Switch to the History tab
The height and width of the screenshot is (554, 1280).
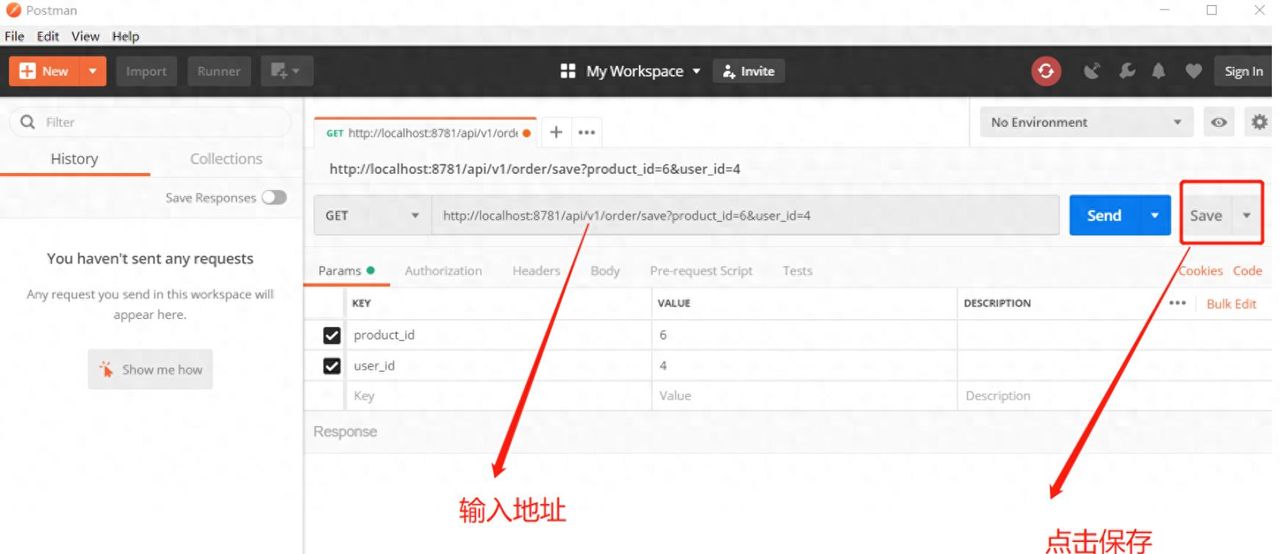[74, 159]
